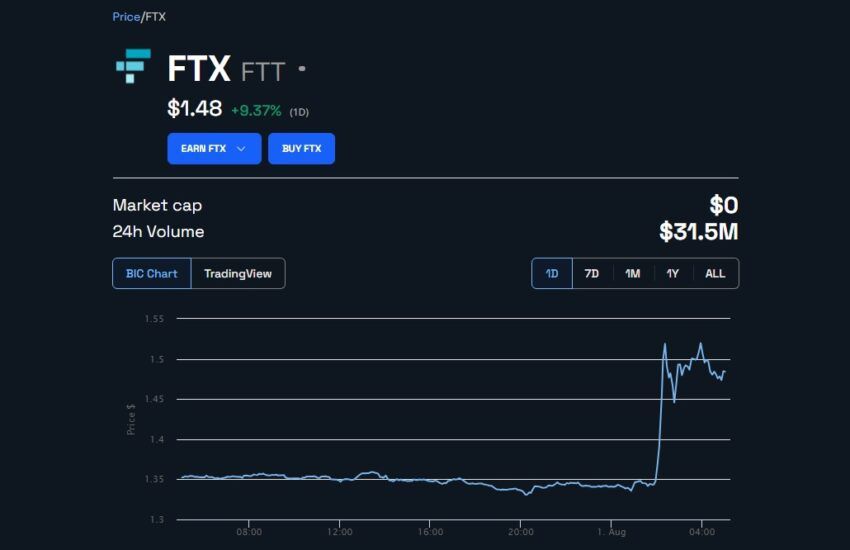Click the Buy FTX button
The height and width of the screenshot is (550, 850).
pyautogui.click(x=301, y=148)
